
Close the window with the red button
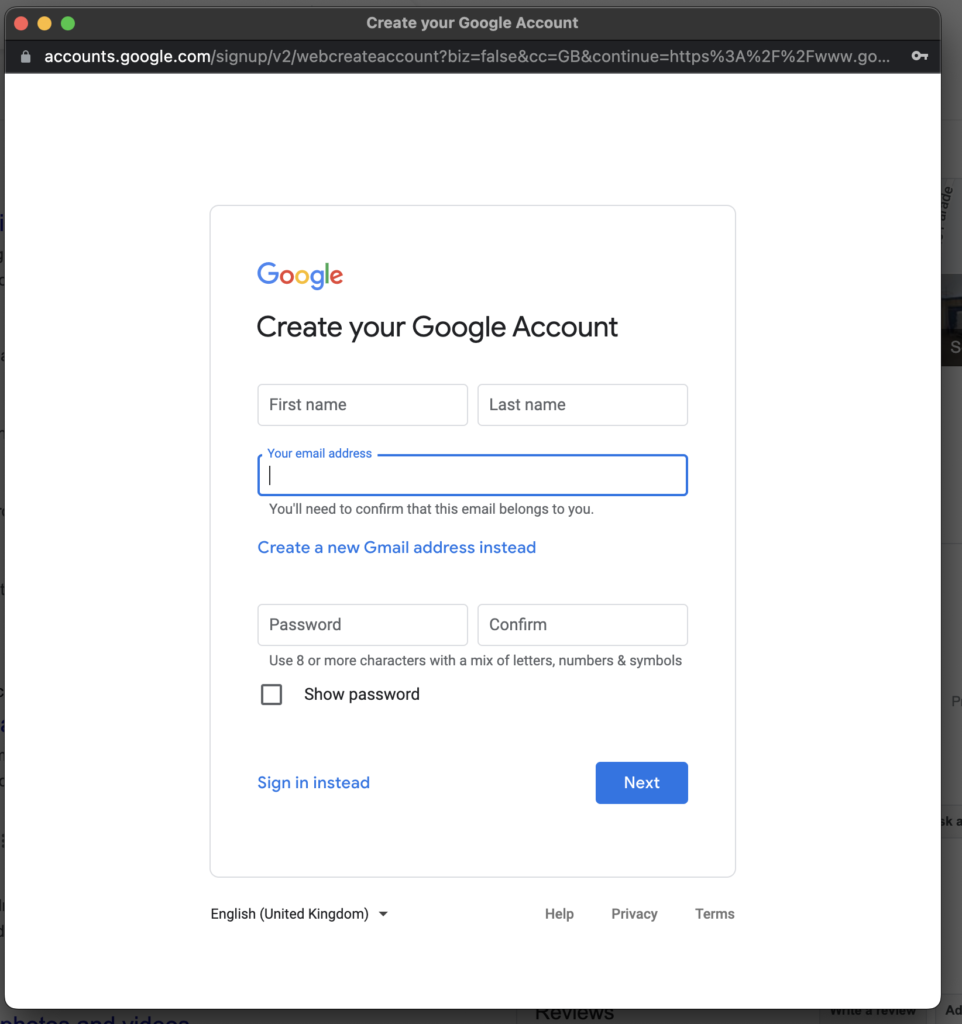point(20,23)
